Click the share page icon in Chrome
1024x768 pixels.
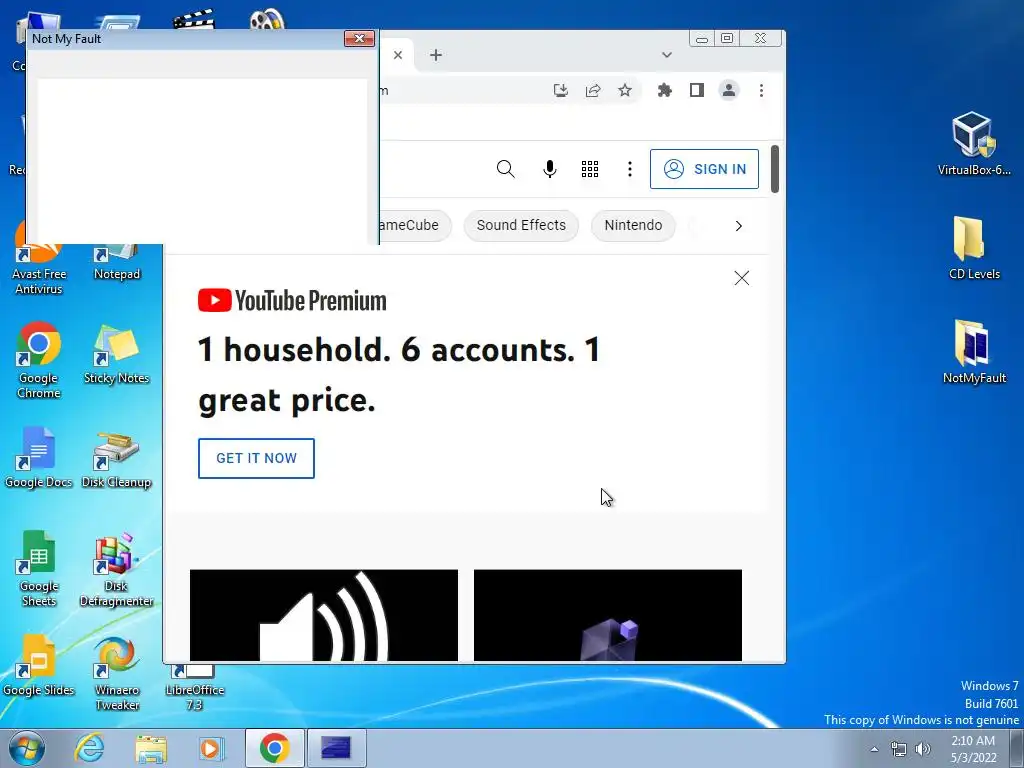pos(593,90)
